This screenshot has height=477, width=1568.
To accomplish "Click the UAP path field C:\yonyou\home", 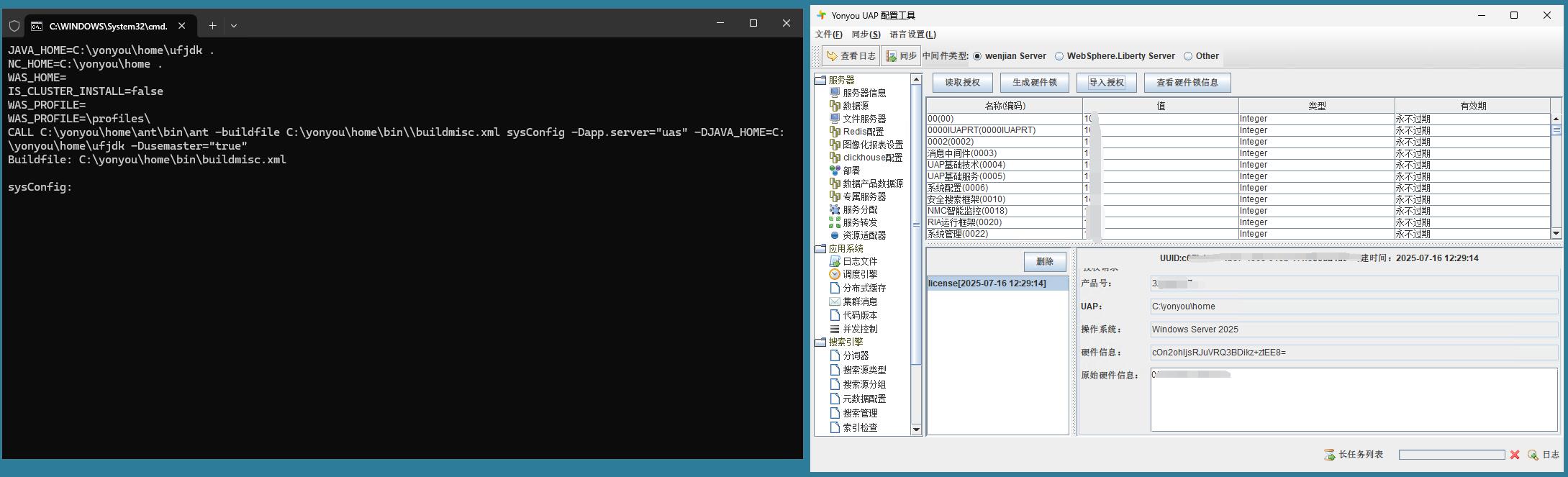I will [1354, 306].
